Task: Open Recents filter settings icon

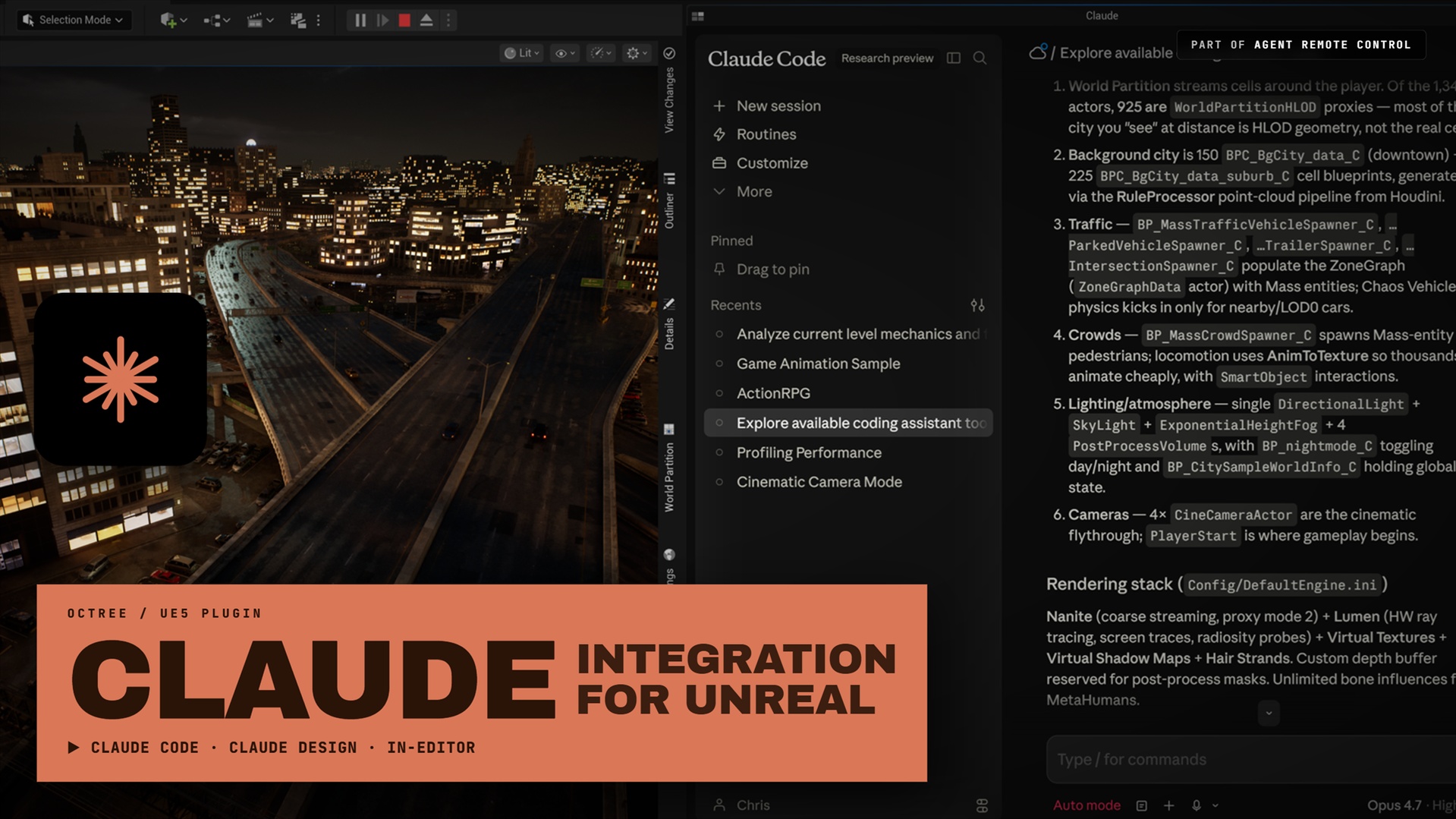Action: [x=977, y=305]
